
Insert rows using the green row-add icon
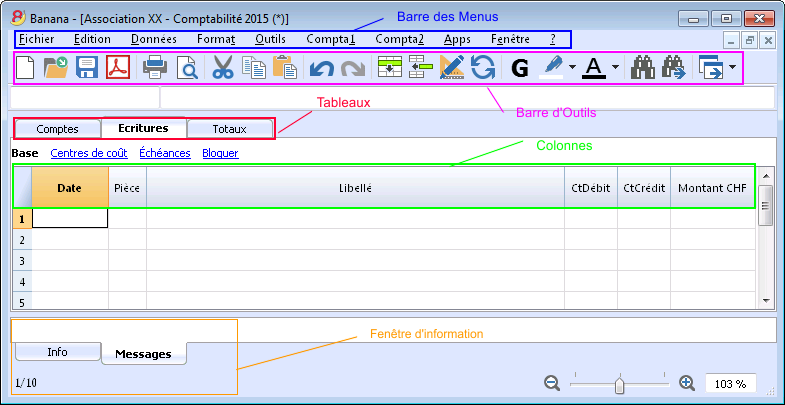390,67
